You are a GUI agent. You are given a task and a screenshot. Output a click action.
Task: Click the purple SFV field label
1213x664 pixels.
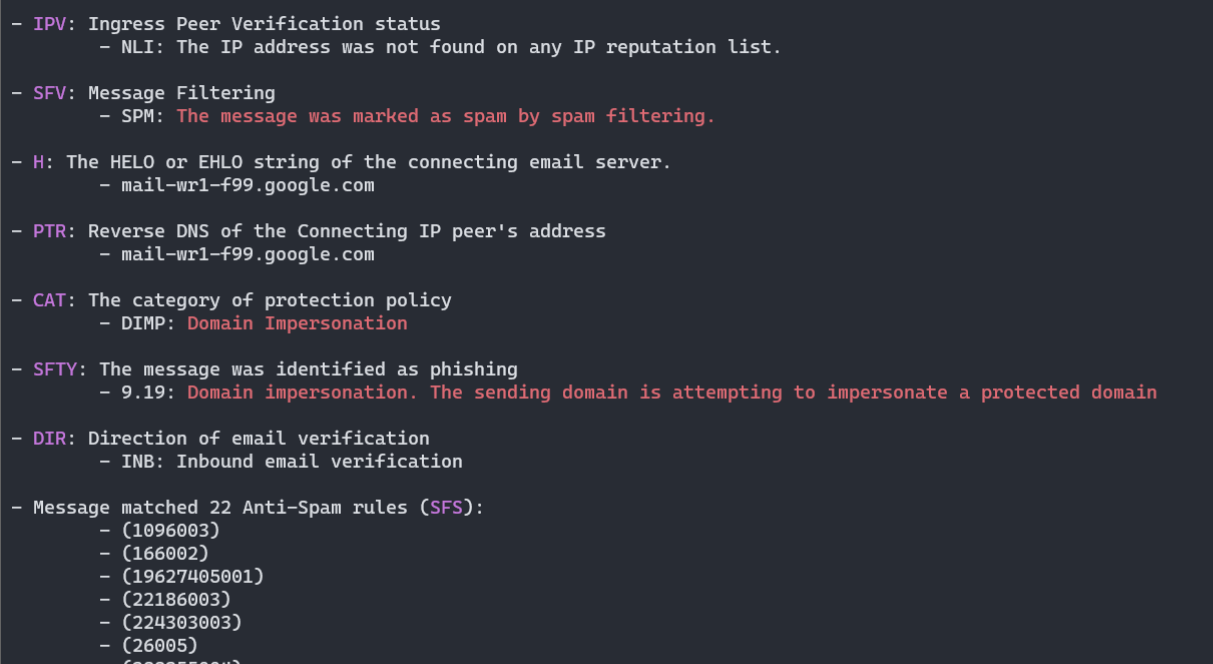click(49, 93)
